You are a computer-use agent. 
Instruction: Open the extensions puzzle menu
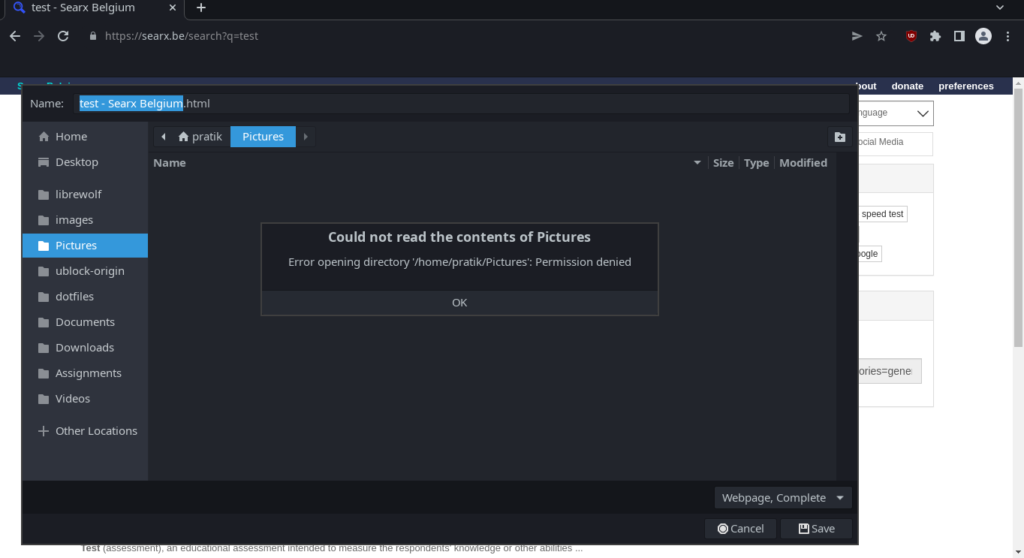(x=935, y=36)
